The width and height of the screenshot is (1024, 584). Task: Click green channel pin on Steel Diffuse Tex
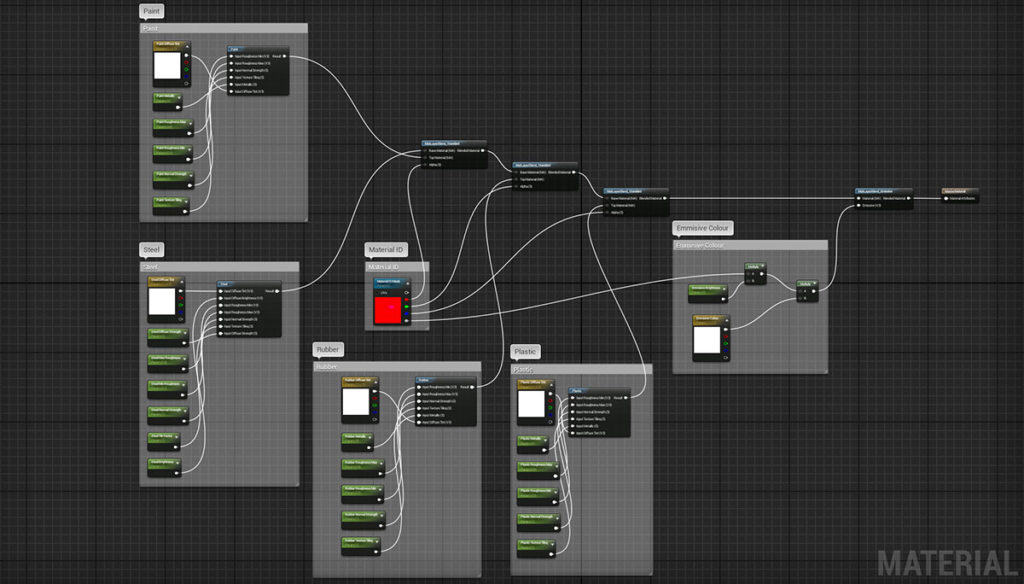(181, 305)
